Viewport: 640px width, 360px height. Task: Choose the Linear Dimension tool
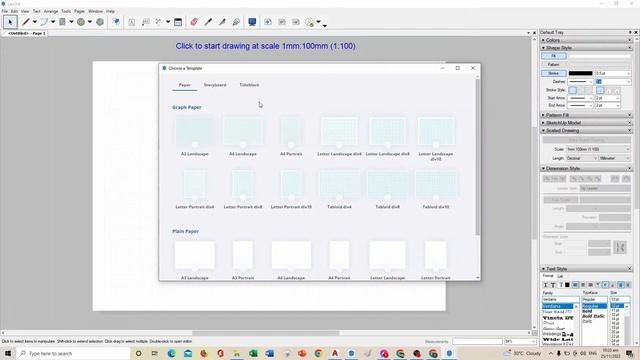coord(159,22)
